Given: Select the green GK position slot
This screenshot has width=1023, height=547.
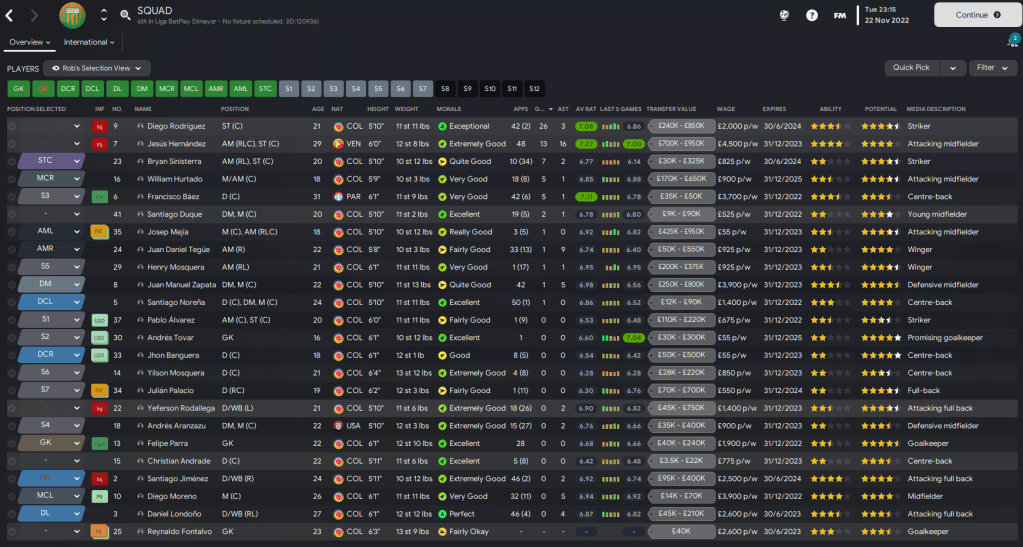Looking at the screenshot, I should [x=18, y=88].
